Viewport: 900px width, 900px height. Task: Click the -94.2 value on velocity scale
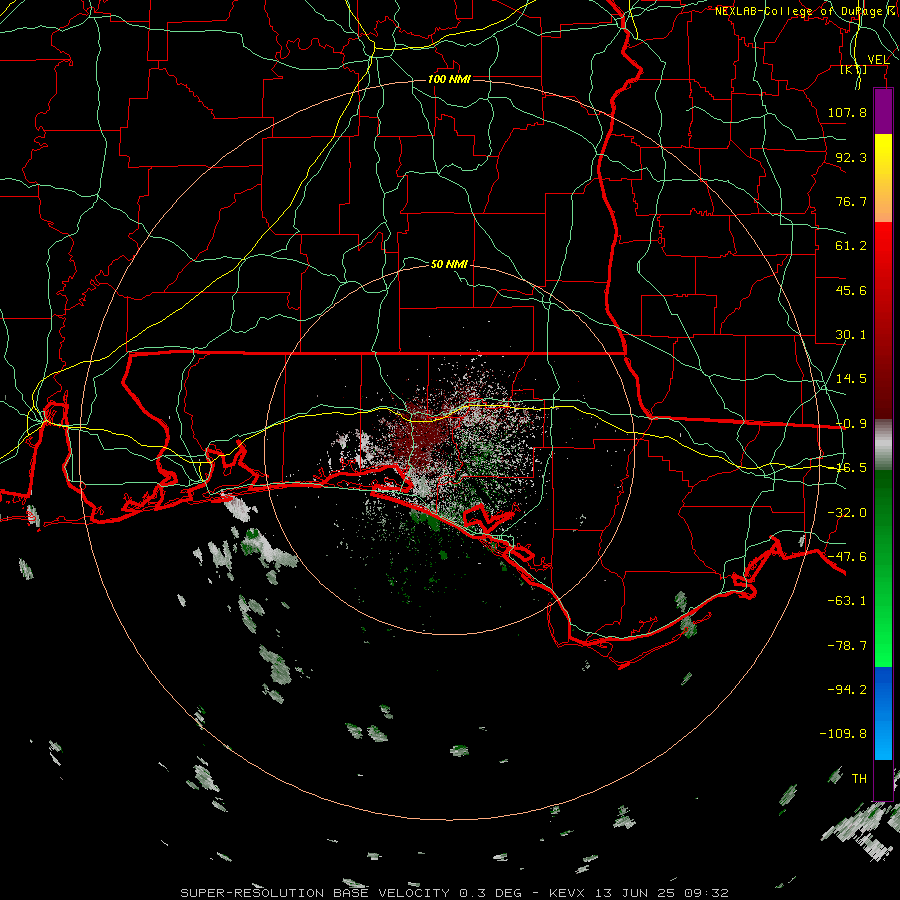pos(847,689)
